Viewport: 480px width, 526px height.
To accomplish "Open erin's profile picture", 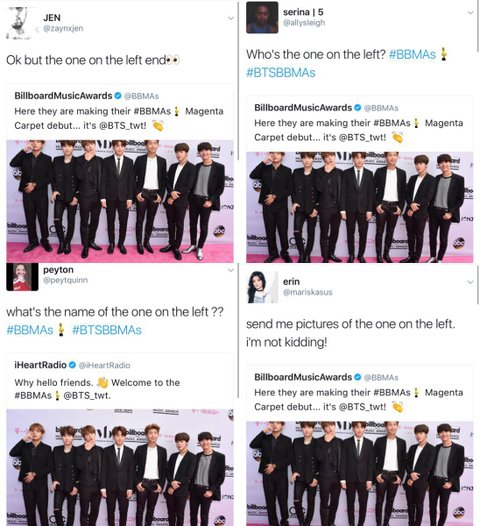I will click(x=262, y=287).
